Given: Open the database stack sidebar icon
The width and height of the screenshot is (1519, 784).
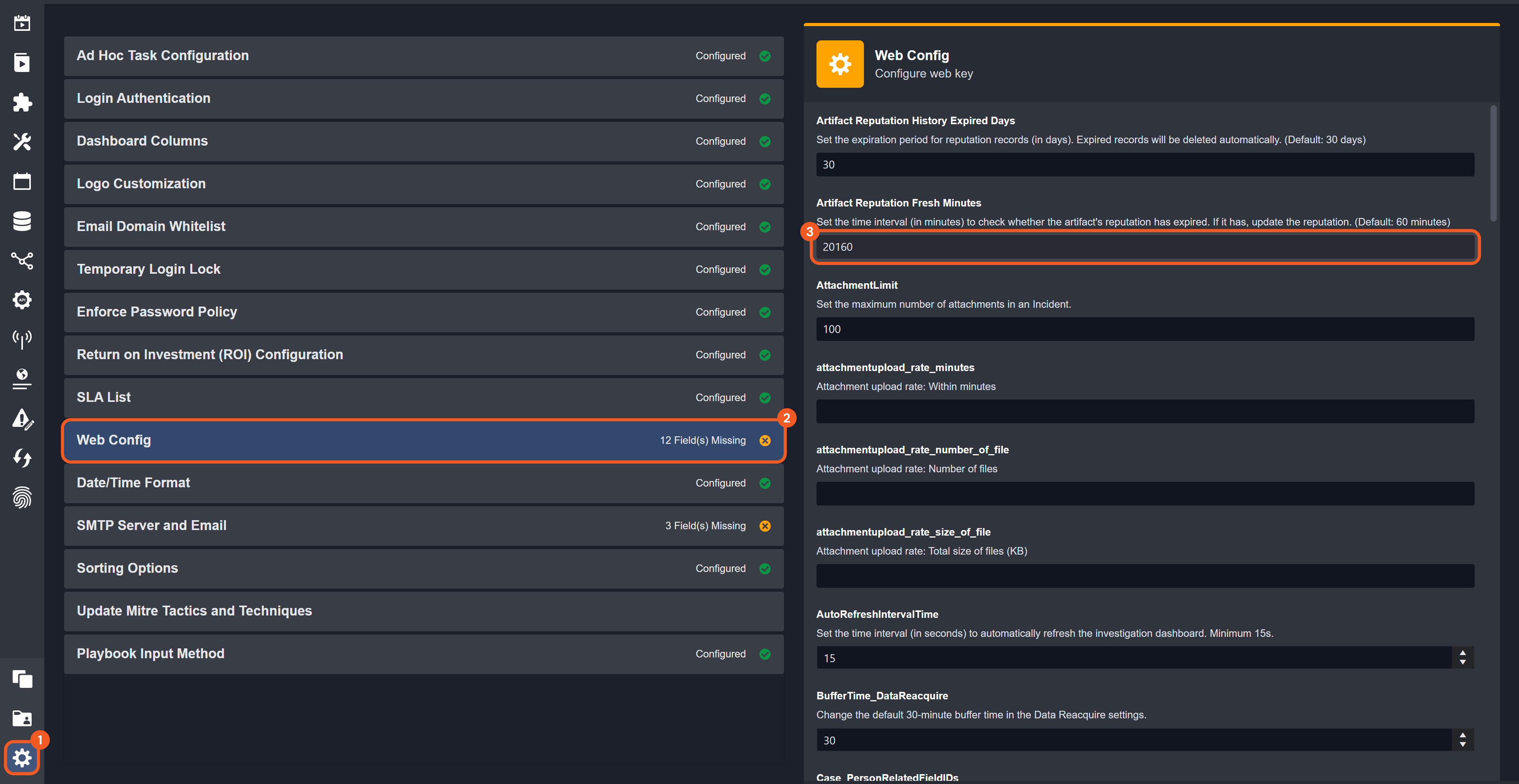Looking at the screenshot, I should (22, 221).
